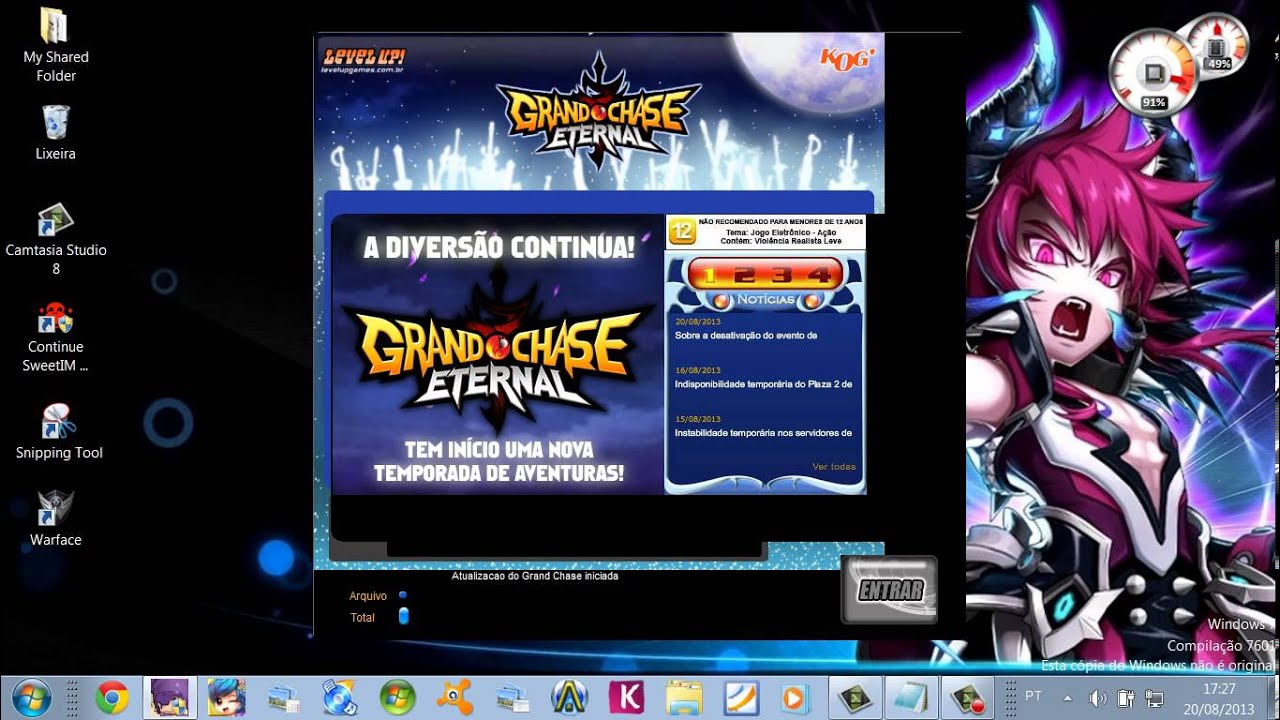The height and width of the screenshot is (720, 1280).
Task: Open the 'Ver todas' news link
Action: pyautogui.click(x=834, y=467)
